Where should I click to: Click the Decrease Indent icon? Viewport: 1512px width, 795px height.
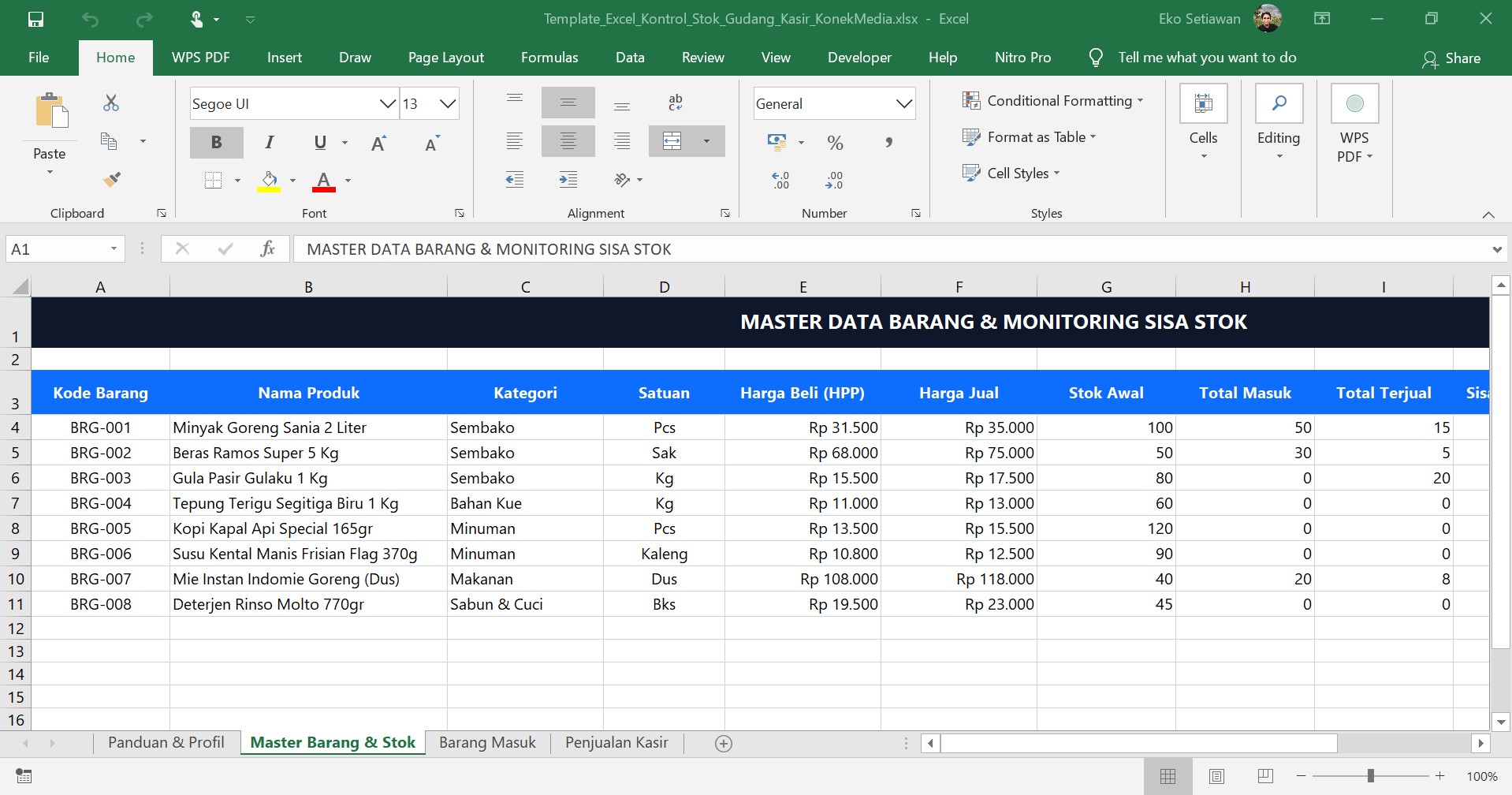pos(514,180)
